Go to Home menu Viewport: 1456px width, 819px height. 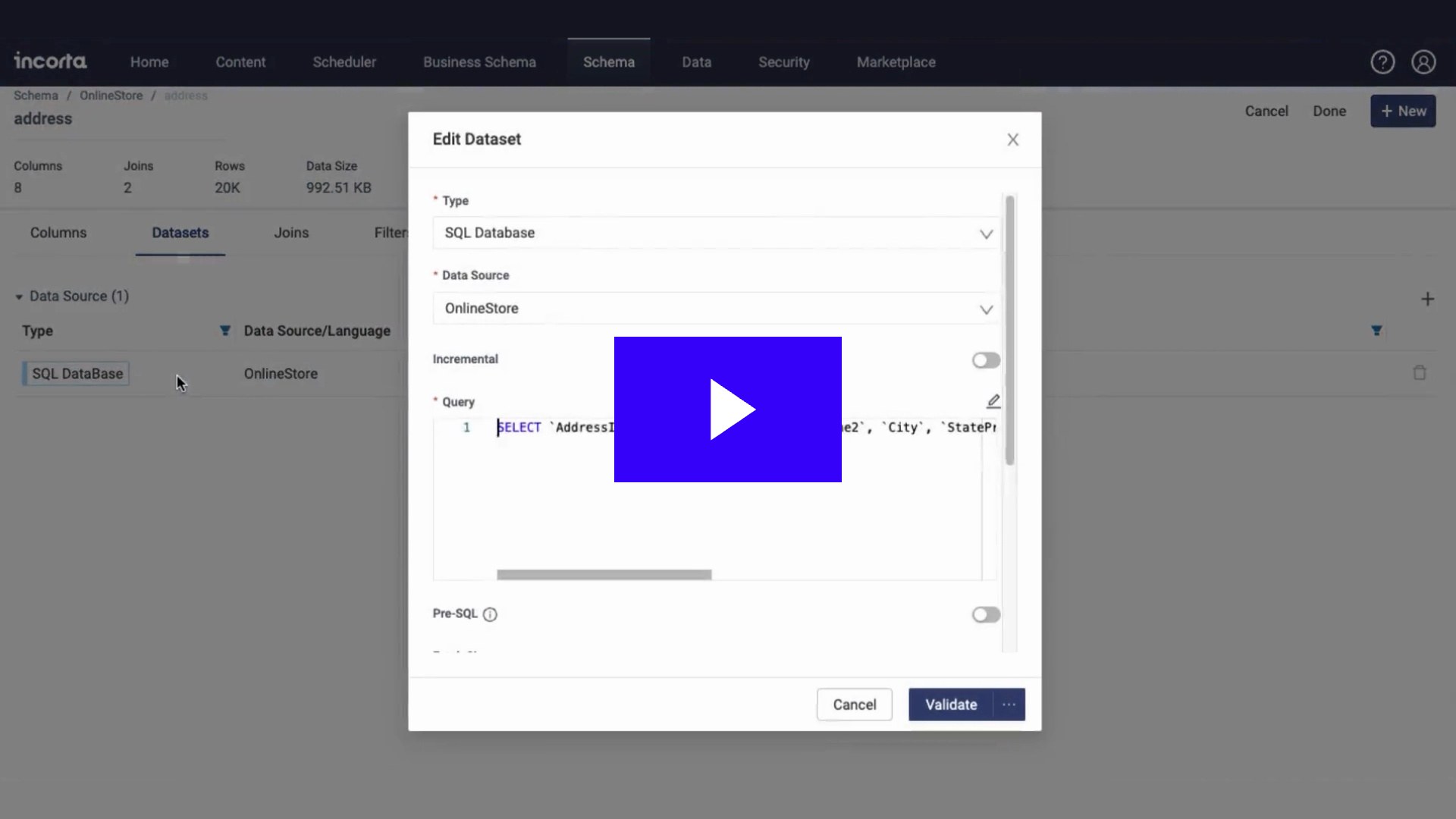point(149,62)
